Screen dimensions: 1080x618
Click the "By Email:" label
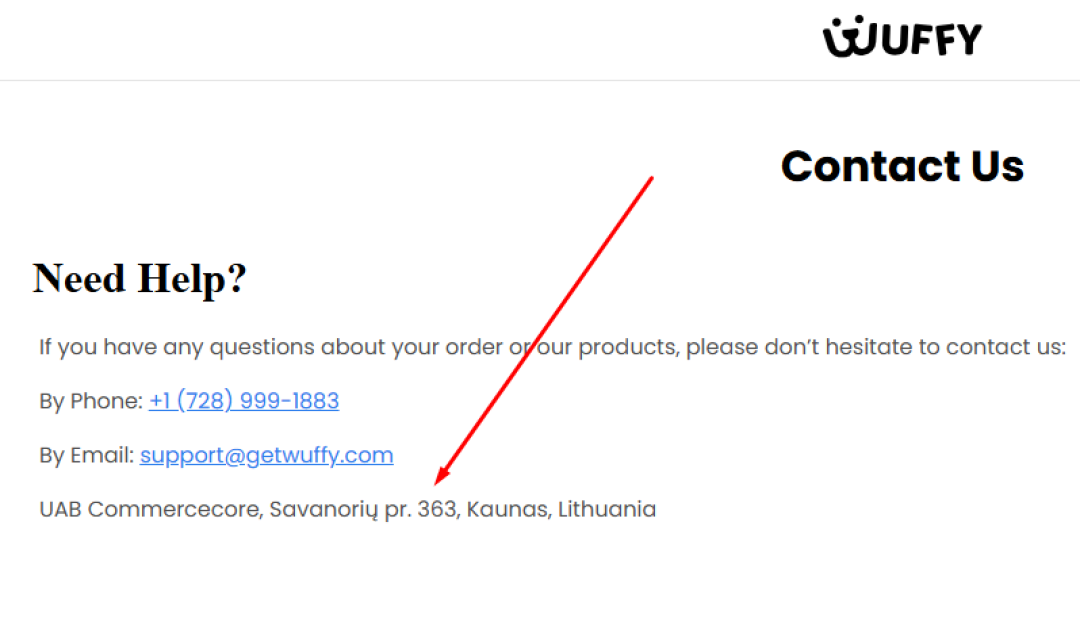click(86, 455)
